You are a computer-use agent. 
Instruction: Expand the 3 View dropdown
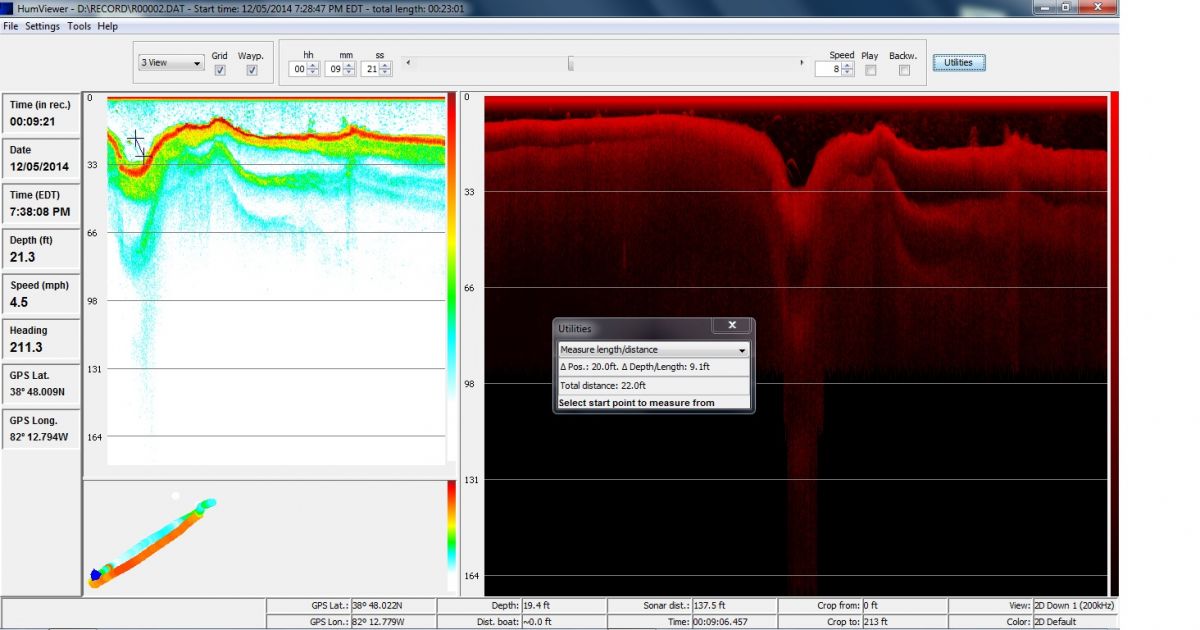tap(171, 63)
